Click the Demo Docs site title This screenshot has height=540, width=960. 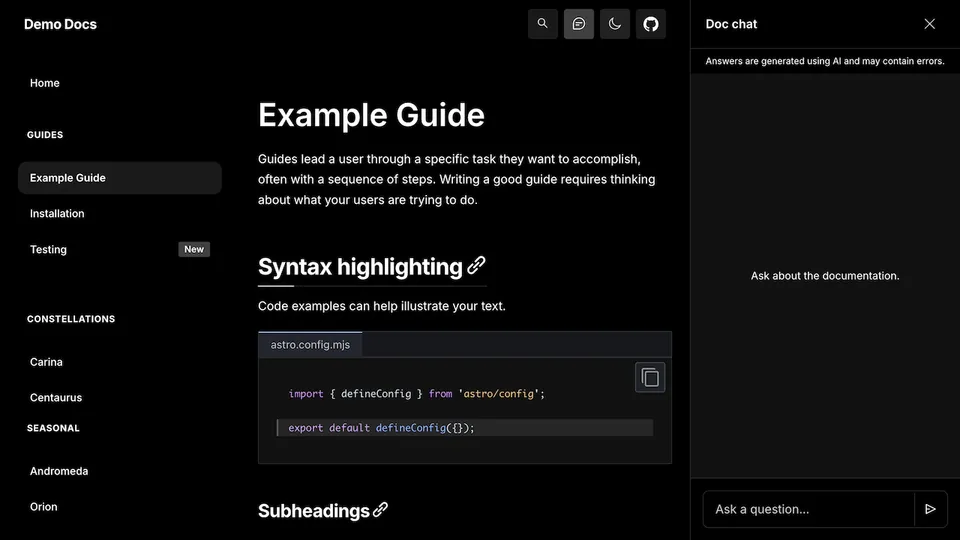point(60,24)
